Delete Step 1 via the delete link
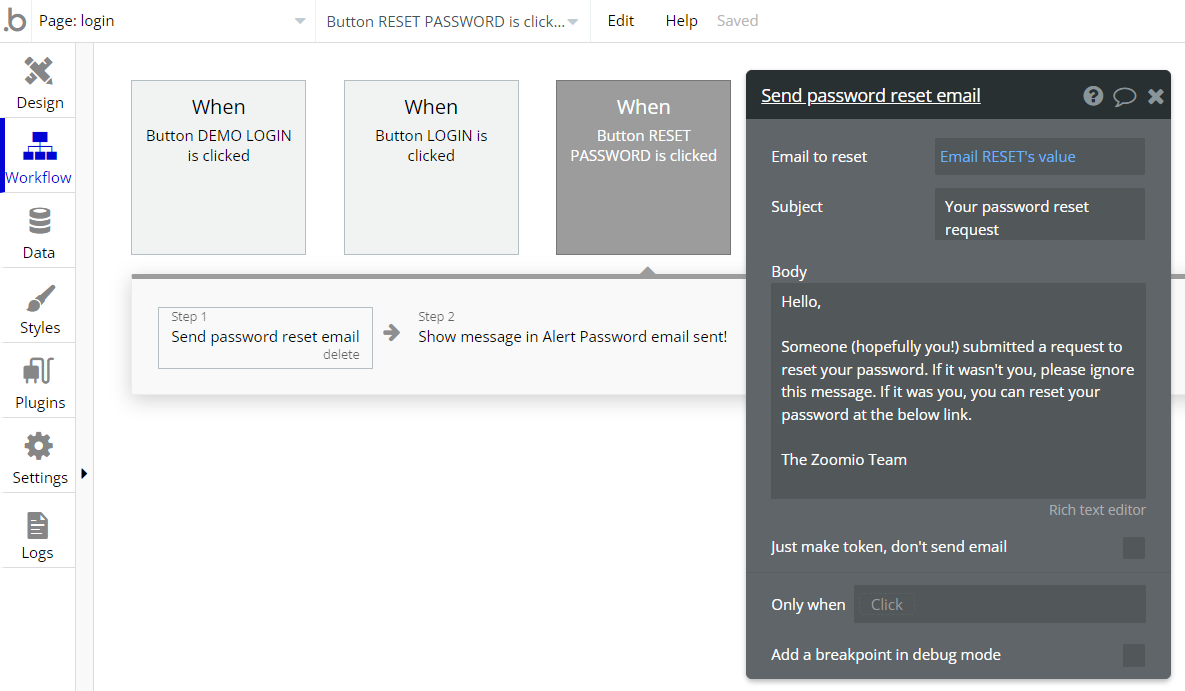 pyautogui.click(x=341, y=355)
